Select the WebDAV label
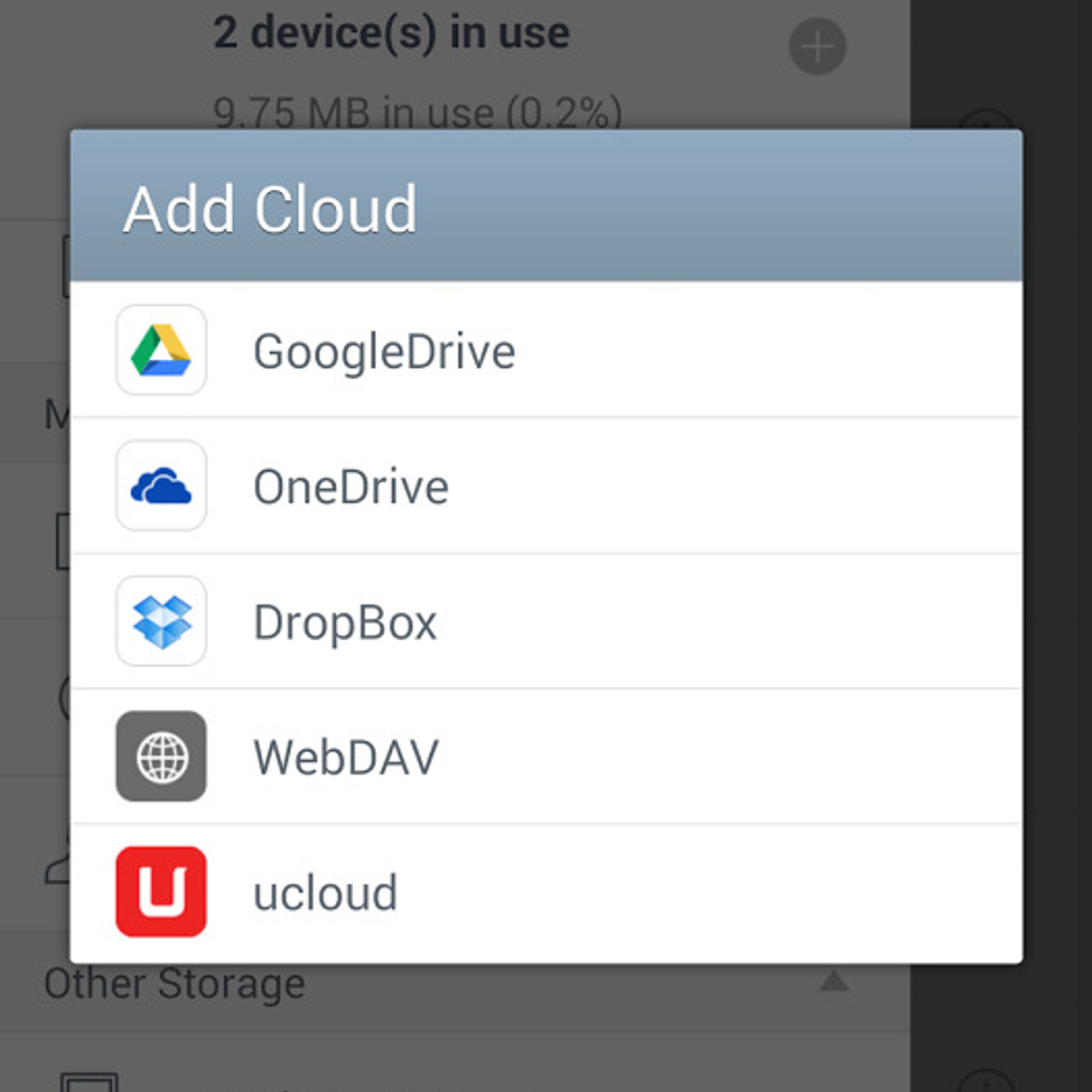The height and width of the screenshot is (1092, 1092). tap(346, 758)
